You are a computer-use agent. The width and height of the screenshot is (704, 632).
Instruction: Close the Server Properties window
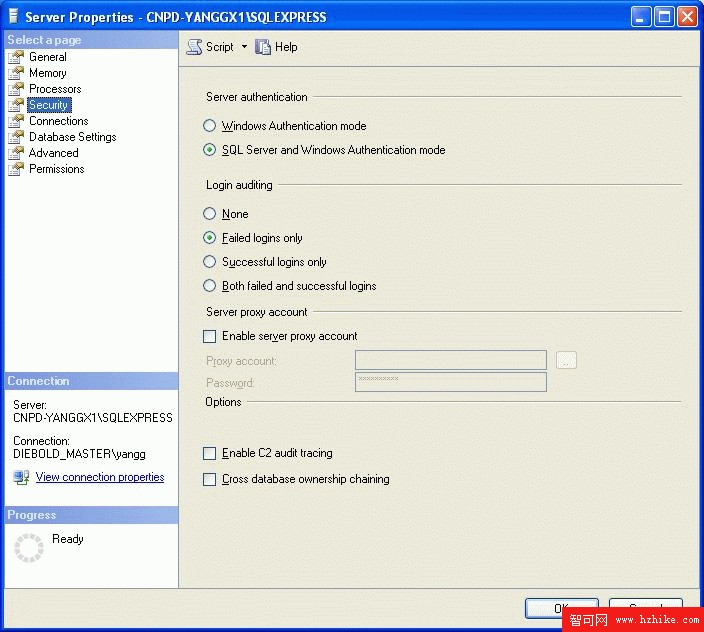(687, 17)
